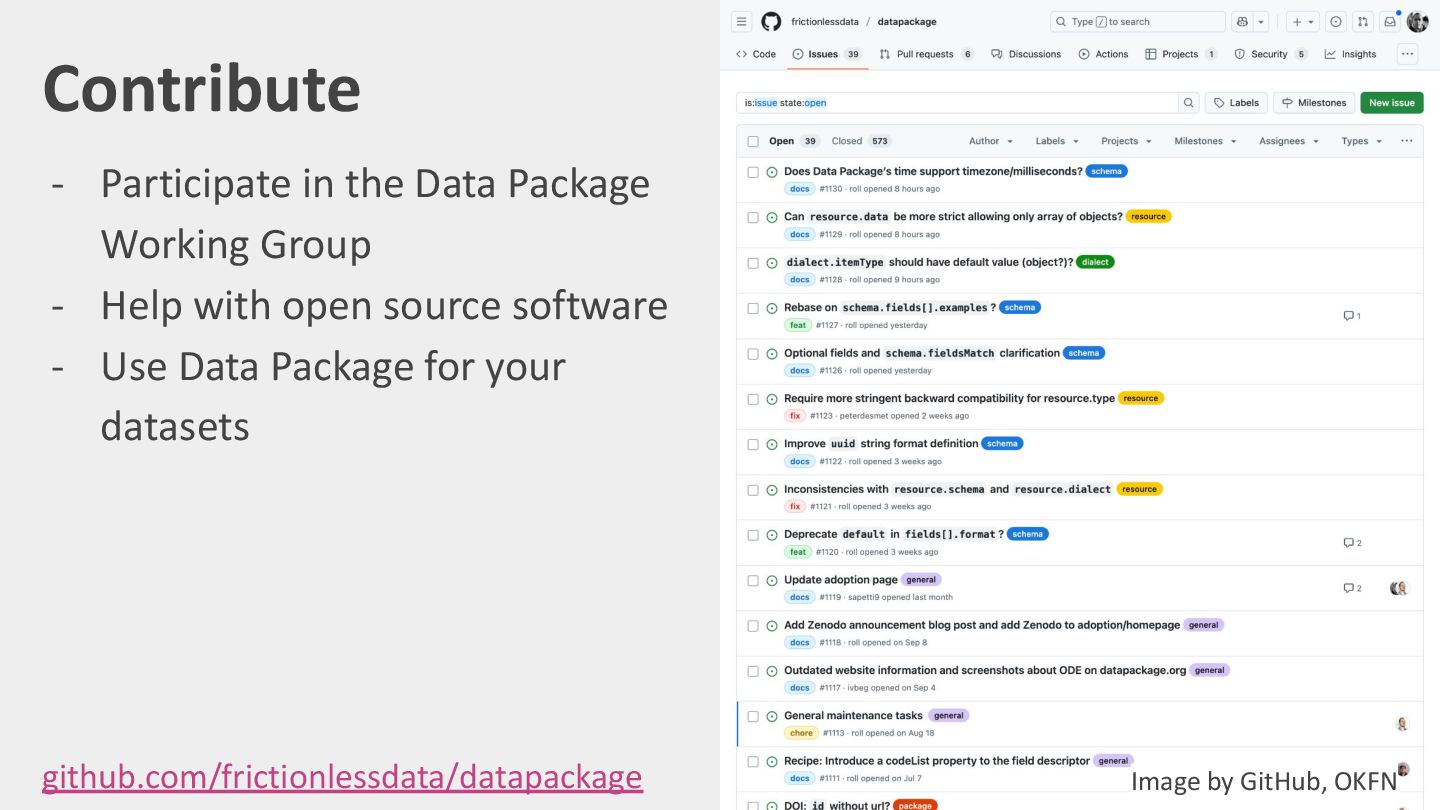1440x810 pixels.
Task: Expand the Types filter dropdown
Action: point(1361,141)
